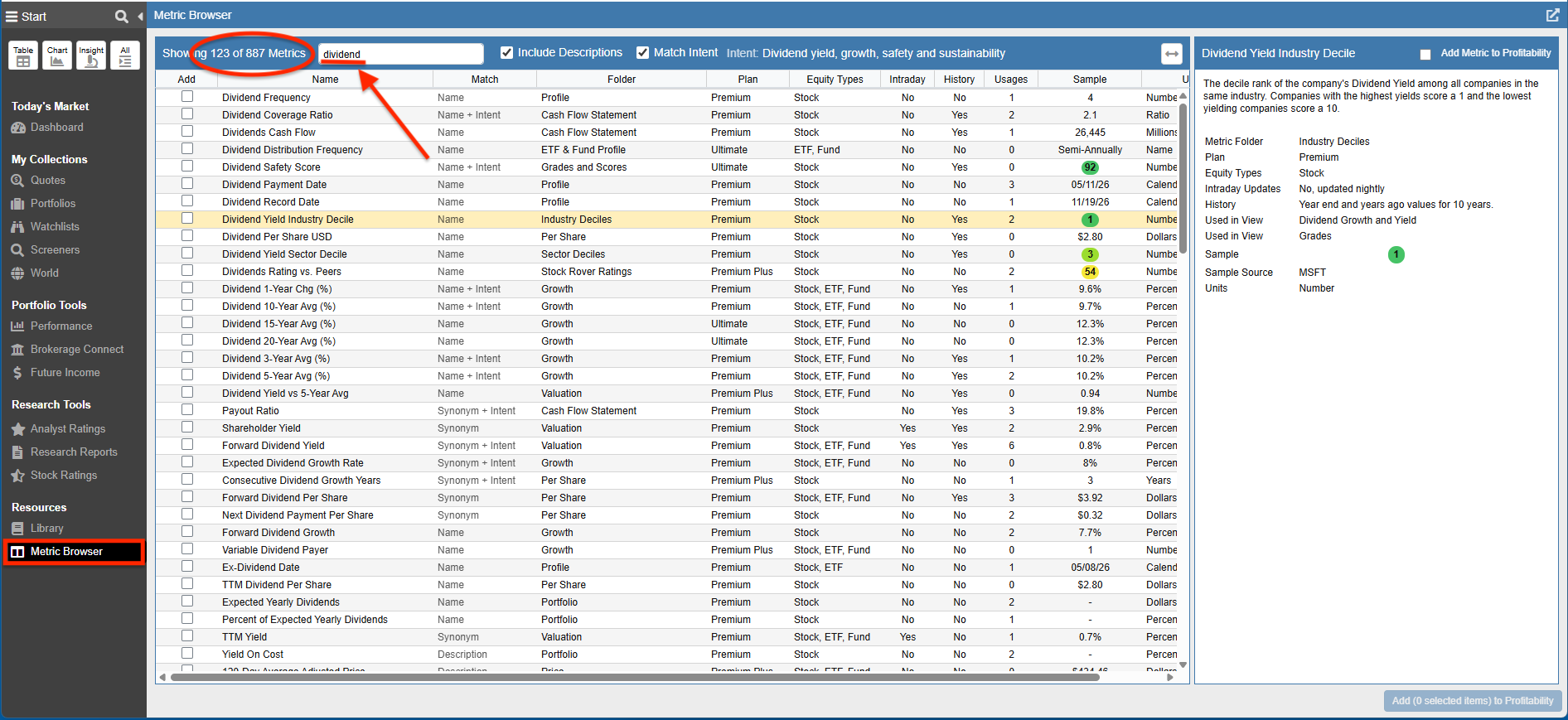Uncheck Include Descriptions checkbox
This screenshot has width=1568, height=720.
pos(507,53)
